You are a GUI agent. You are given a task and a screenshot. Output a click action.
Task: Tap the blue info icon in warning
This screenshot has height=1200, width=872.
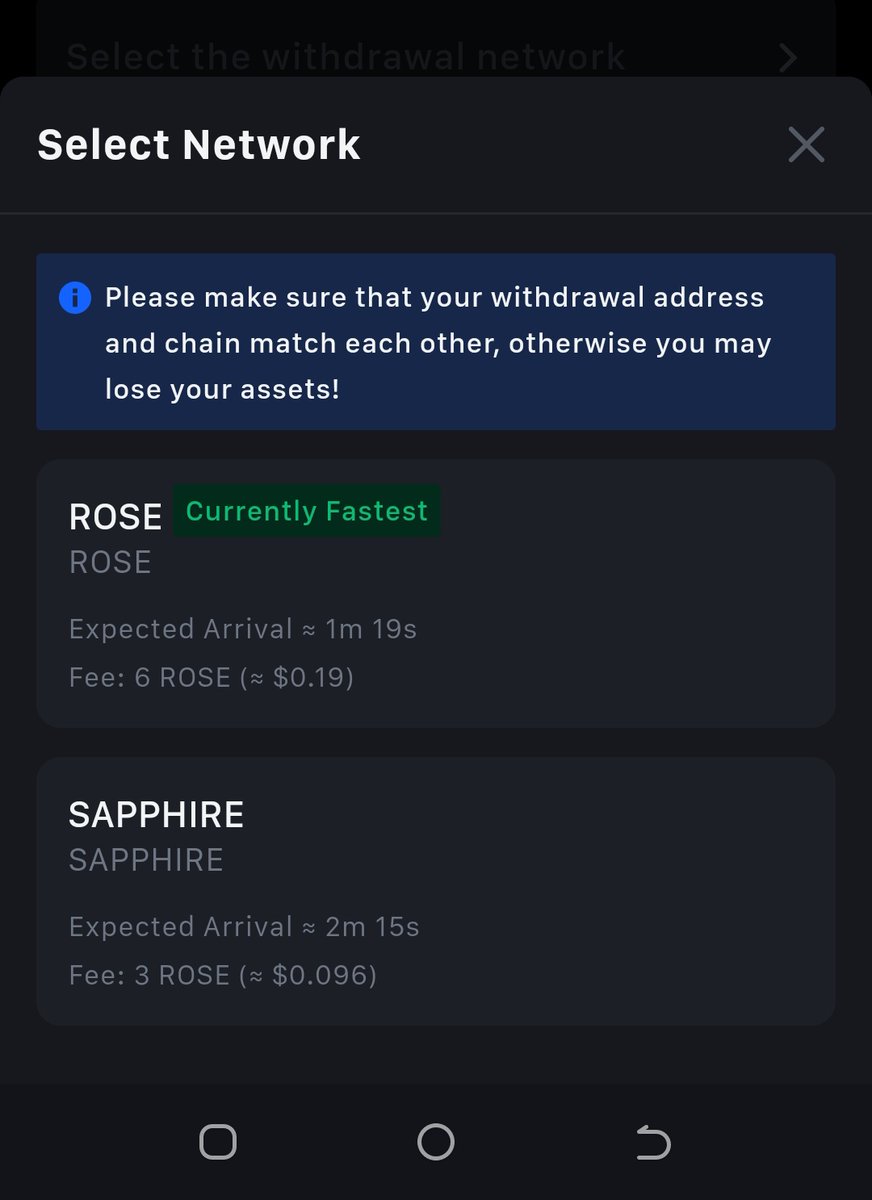(x=75, y=297)
